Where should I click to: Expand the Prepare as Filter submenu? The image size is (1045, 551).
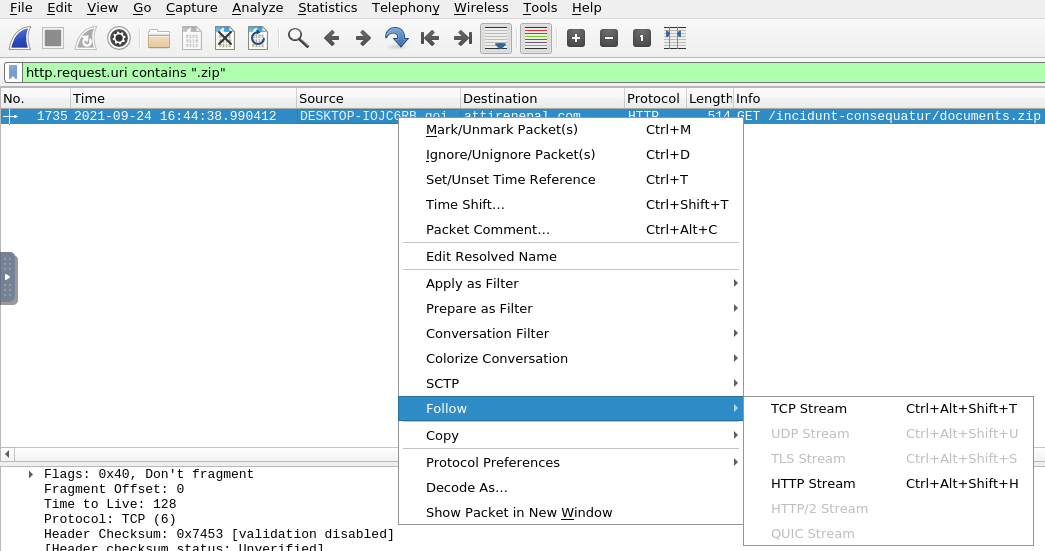coord(570,308)
